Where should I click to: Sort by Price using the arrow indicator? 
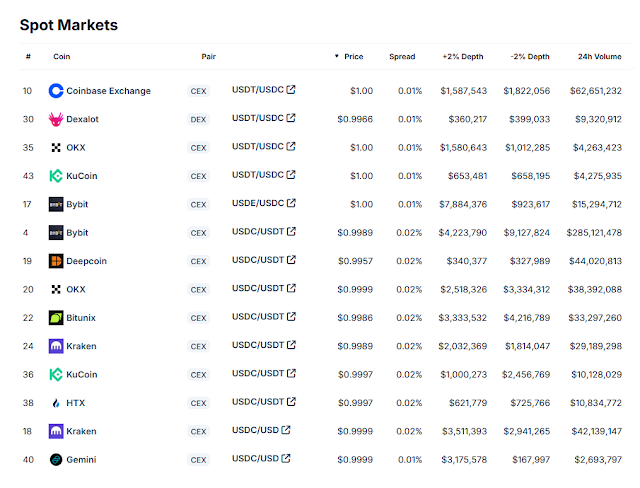[x=337, y=56]
